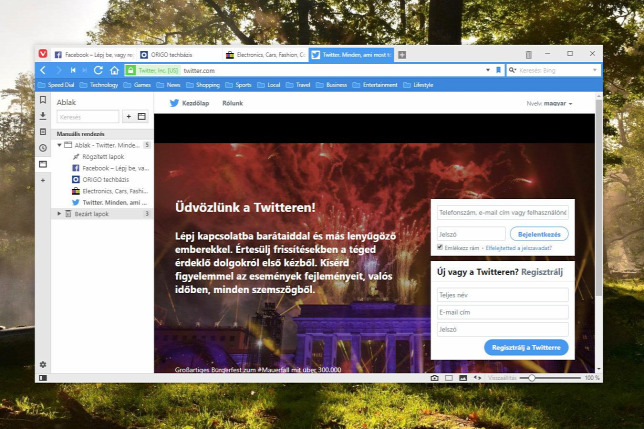This screenshot has height=429, width=644.
Task: Adjust the page zoom slider
Action: tap(550, 378)
